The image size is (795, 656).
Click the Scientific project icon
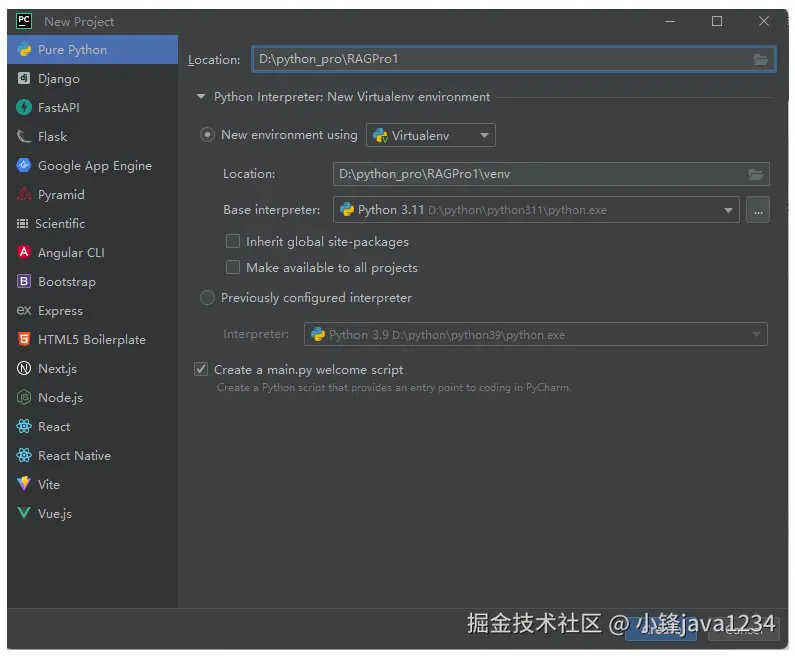(x=22, y=224)
